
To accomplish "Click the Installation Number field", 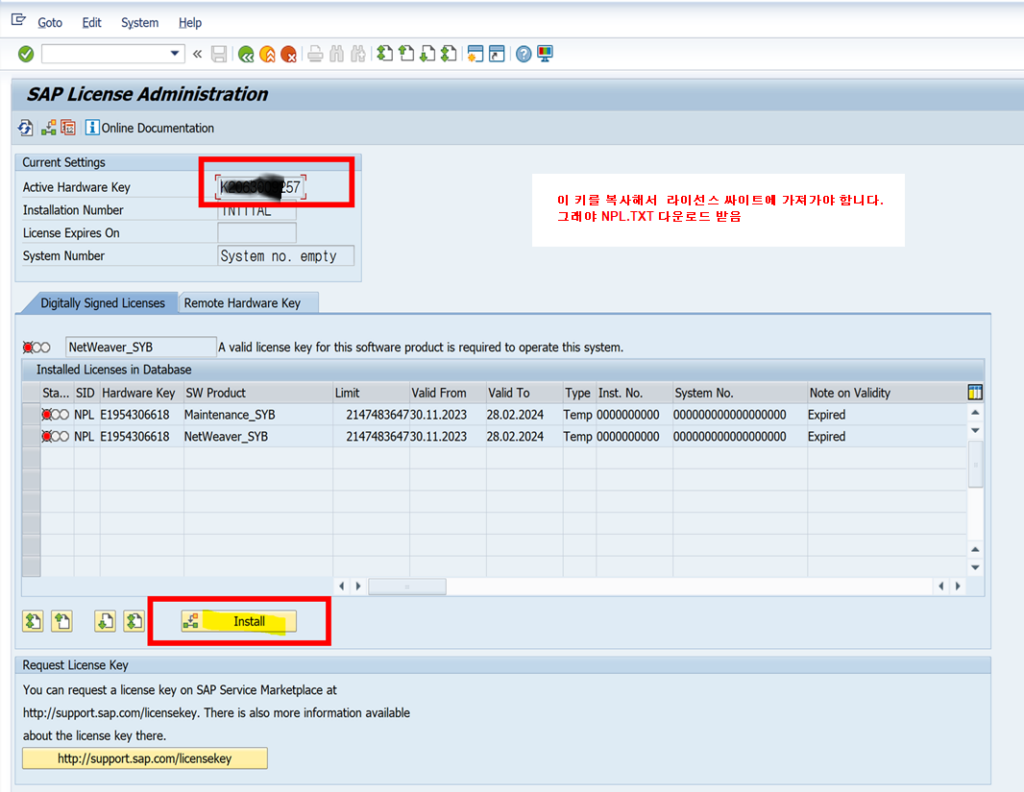I will (257, 211).
